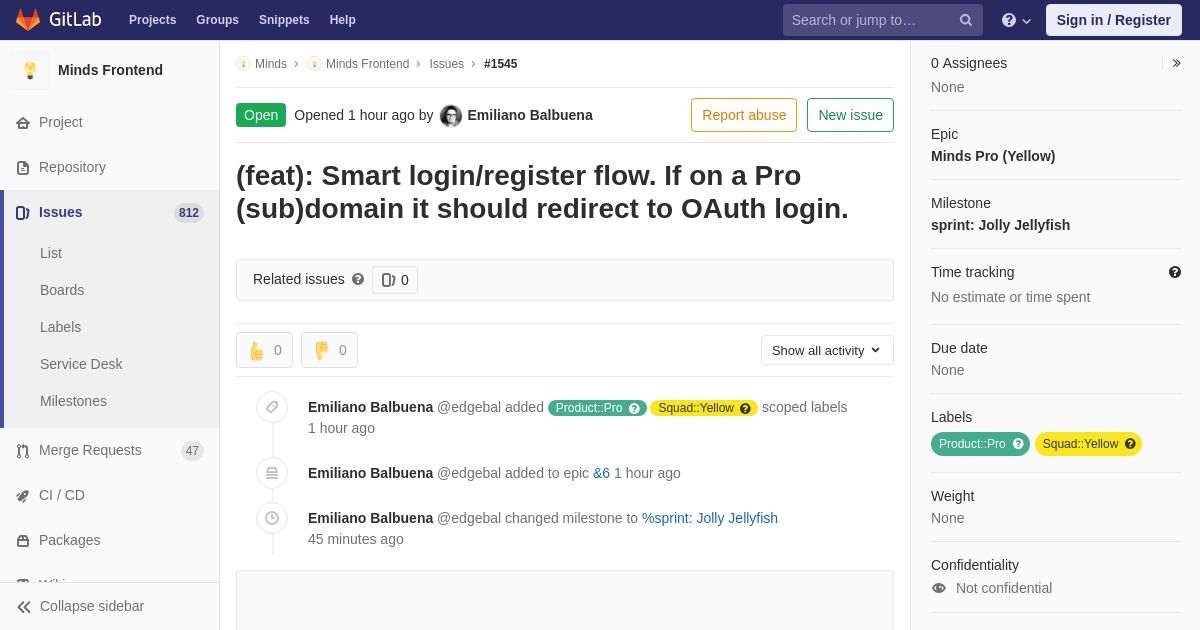Open the epic &6 link
Image resolution: width=1200 pixels, height=630 pixels.
pos(601,473)
